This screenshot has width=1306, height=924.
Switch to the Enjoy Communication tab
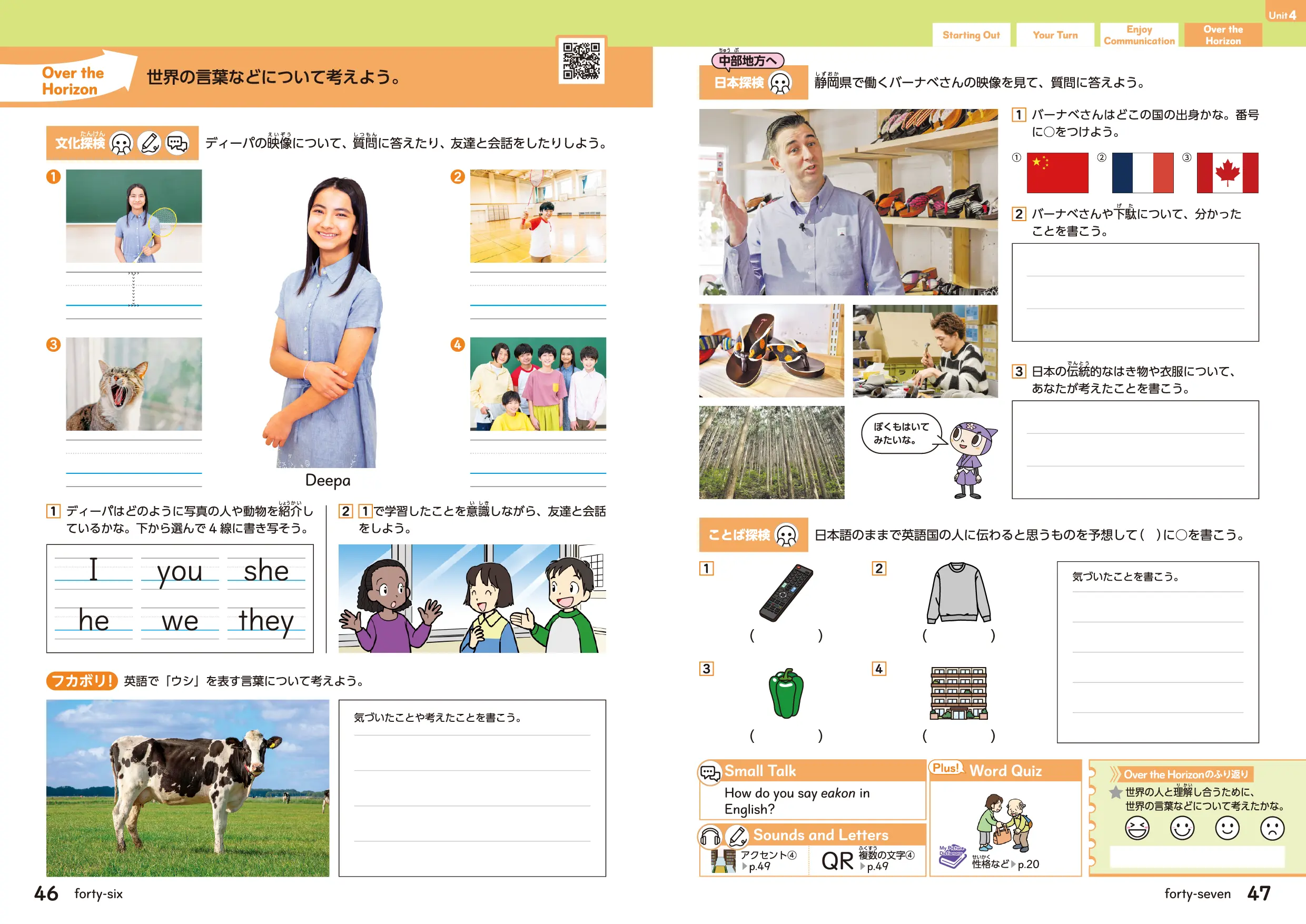click(x=1139, y=35)
